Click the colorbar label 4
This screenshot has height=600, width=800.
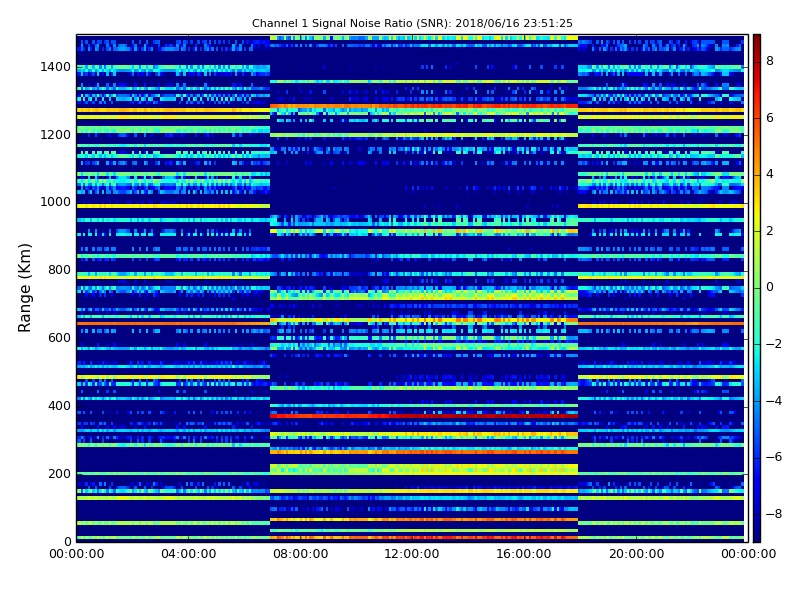[x=770, y=174]
